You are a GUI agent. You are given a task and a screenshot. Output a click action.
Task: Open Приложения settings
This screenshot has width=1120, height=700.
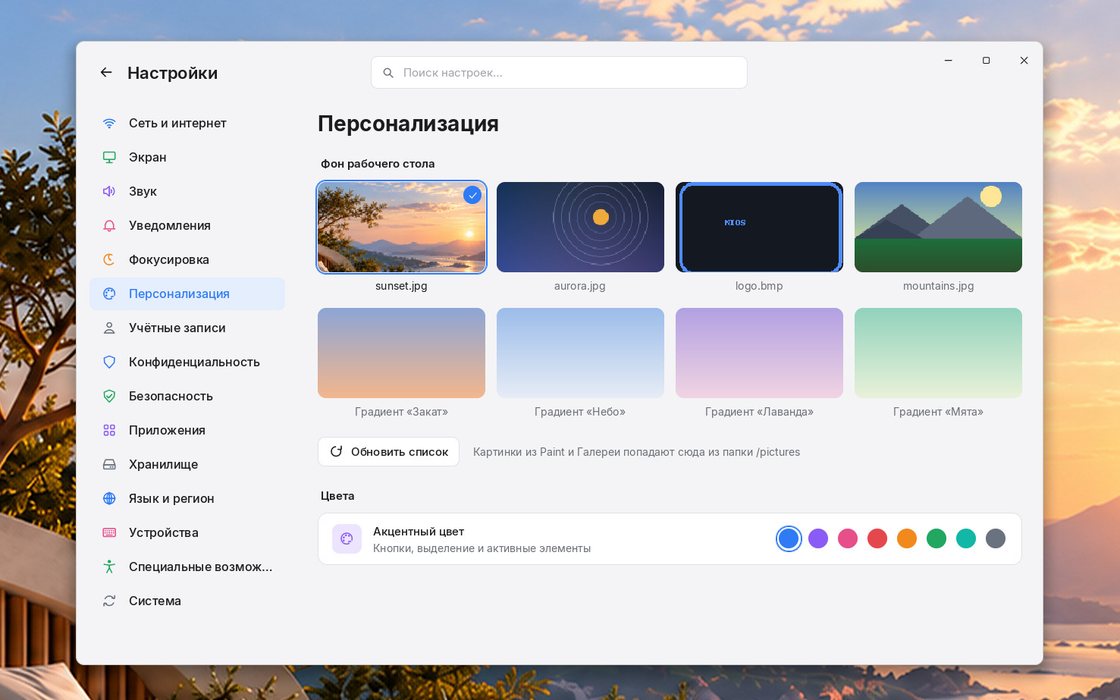click(187, 430)
